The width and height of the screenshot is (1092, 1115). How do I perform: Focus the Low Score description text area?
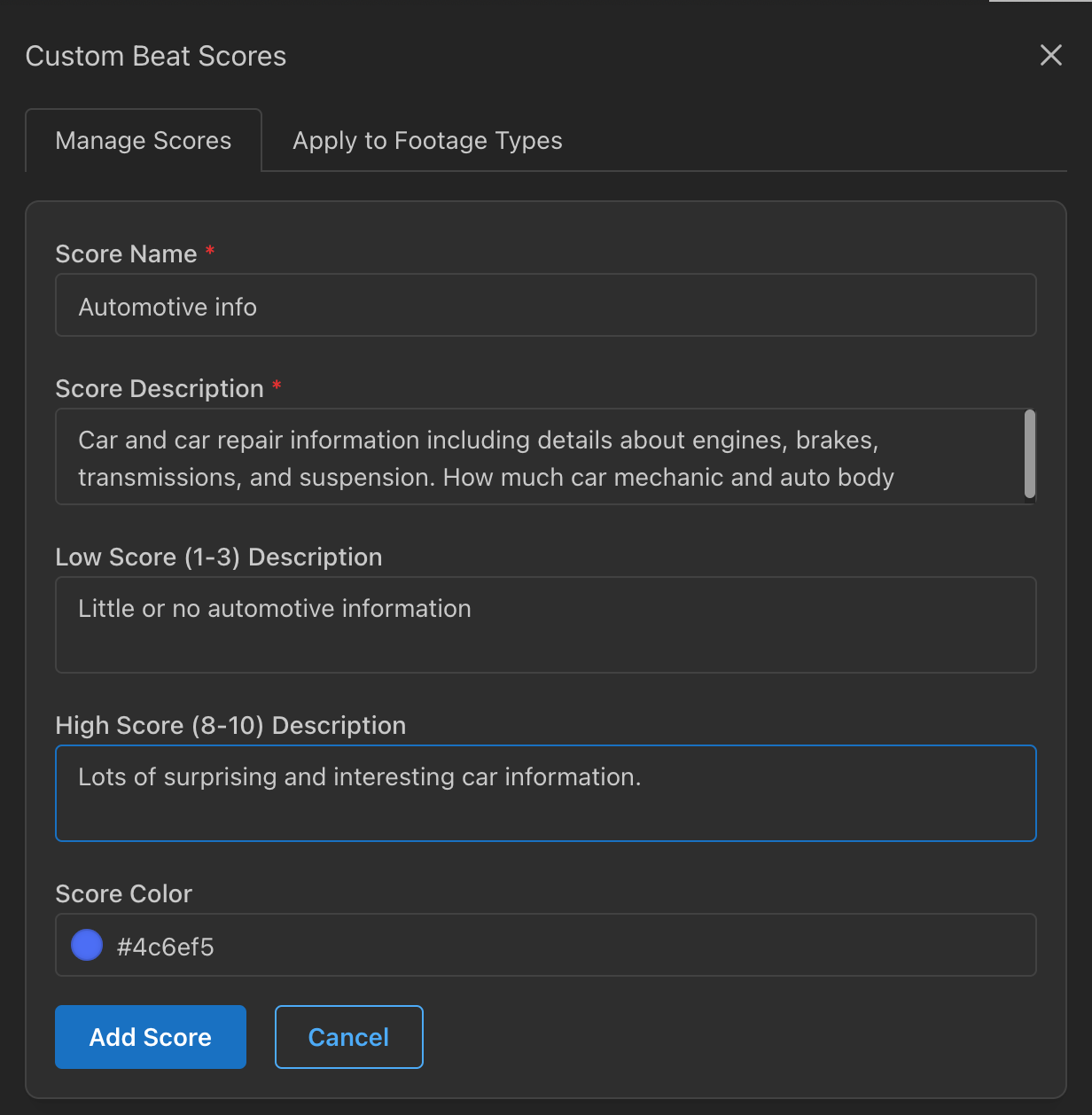tap(546, 625)
